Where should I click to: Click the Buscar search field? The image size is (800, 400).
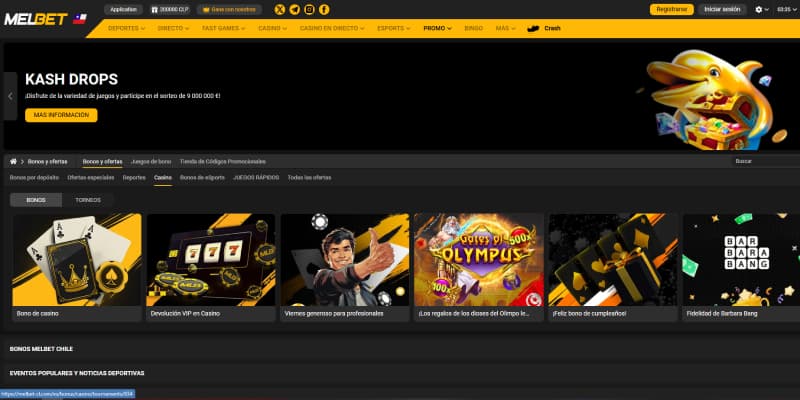[x=764, y=161]
